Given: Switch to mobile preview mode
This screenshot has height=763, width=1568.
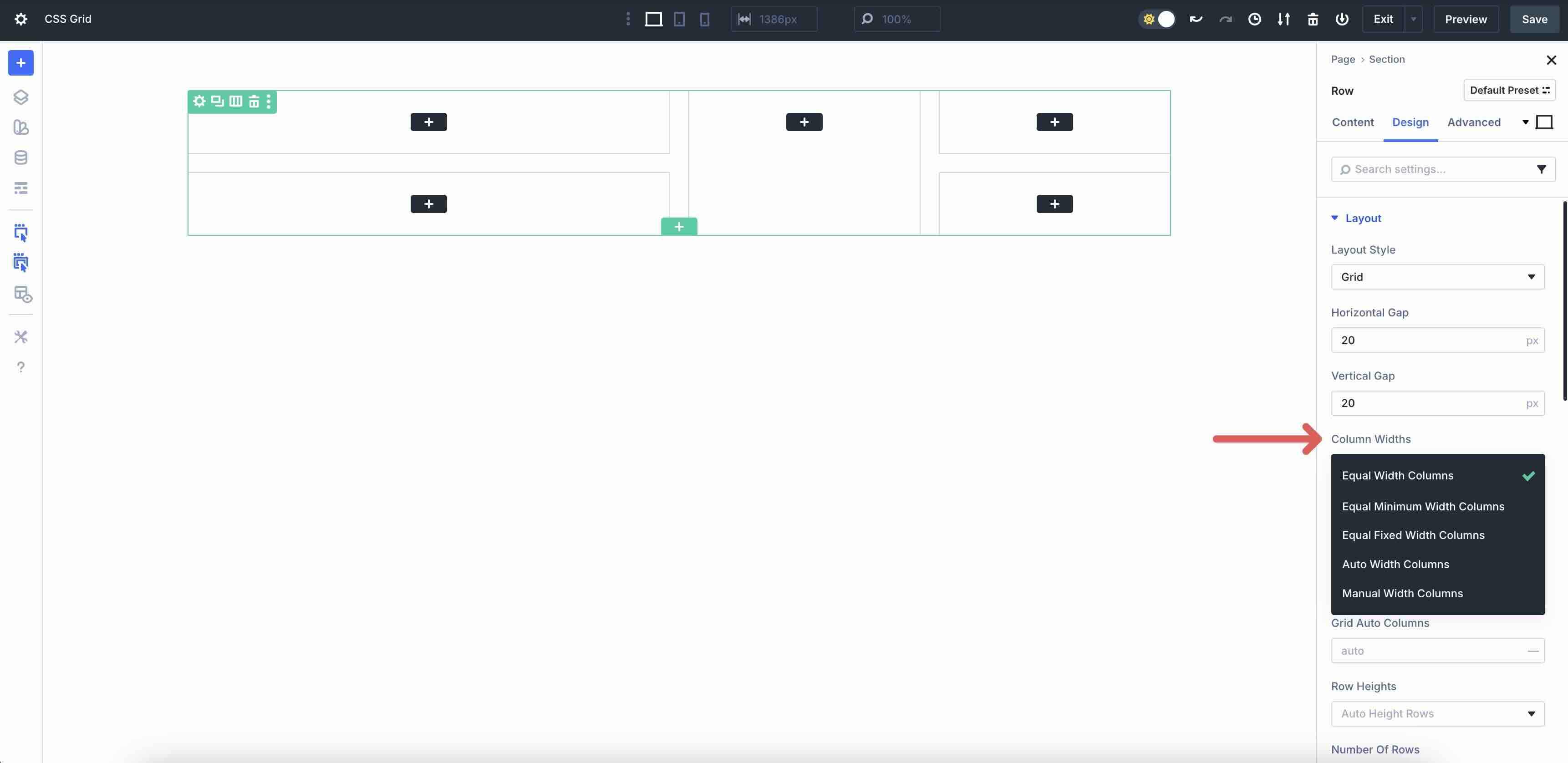Looking at the screenshot, I should [705, 19].
